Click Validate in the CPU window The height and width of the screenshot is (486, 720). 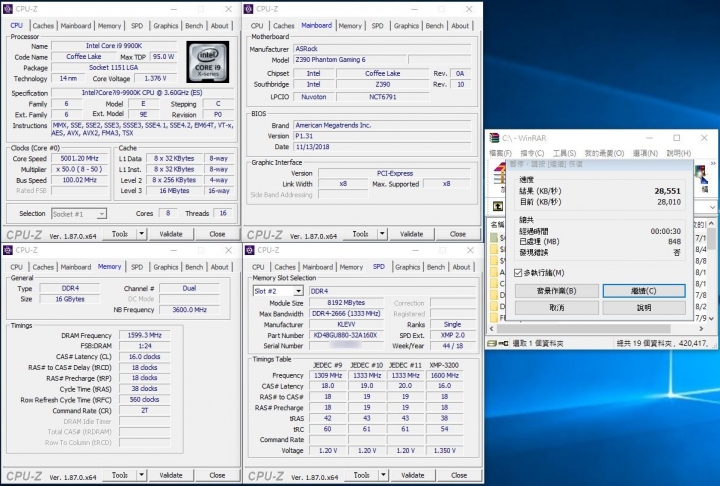[x=171, y=234]
